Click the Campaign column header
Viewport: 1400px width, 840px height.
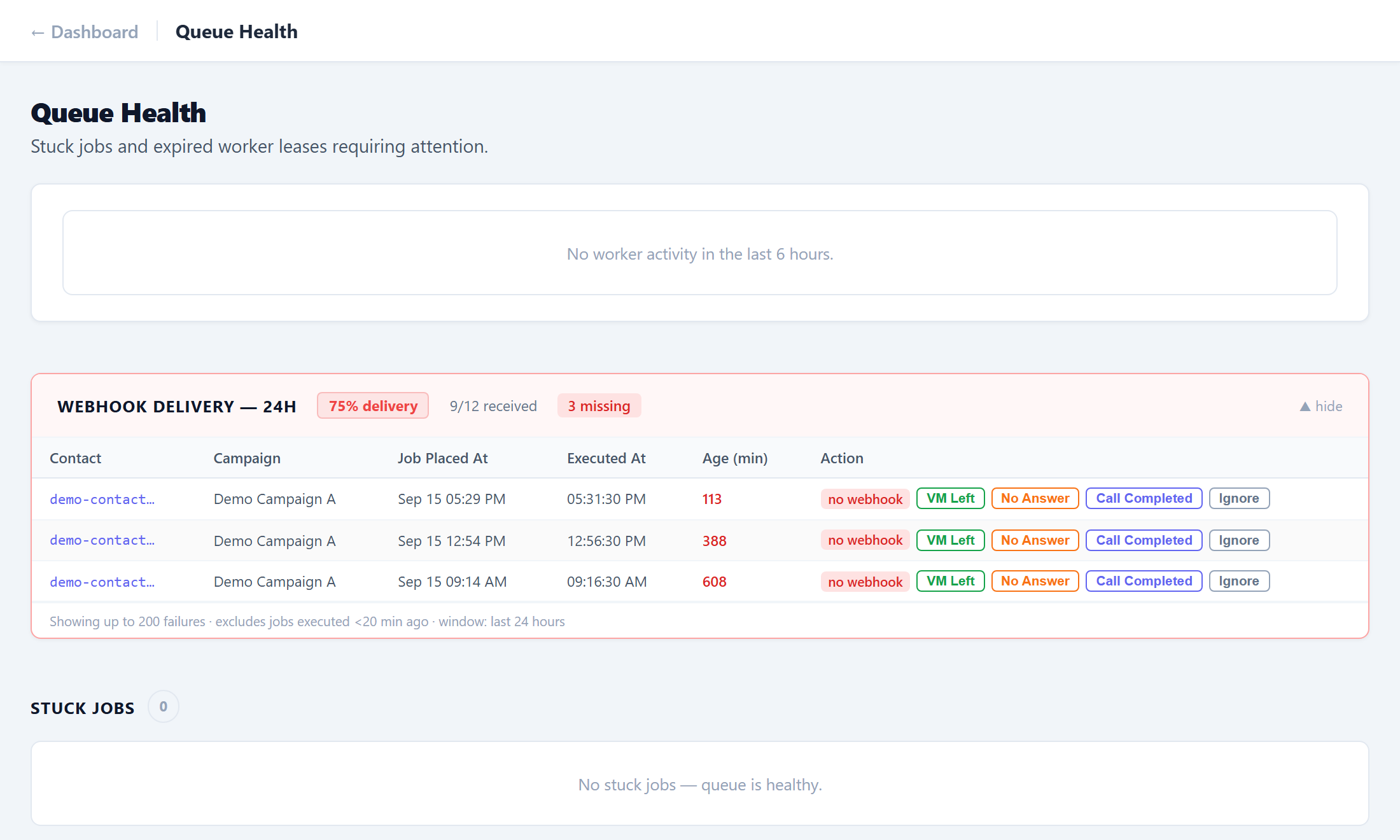click(247, 458)
